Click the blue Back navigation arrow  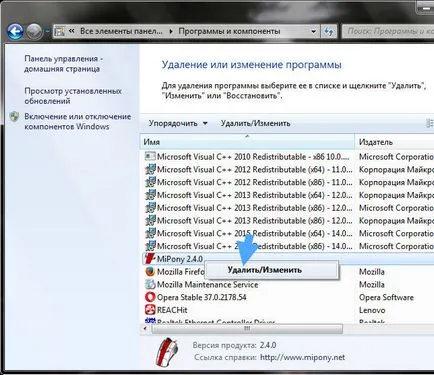tap(15, 32)
